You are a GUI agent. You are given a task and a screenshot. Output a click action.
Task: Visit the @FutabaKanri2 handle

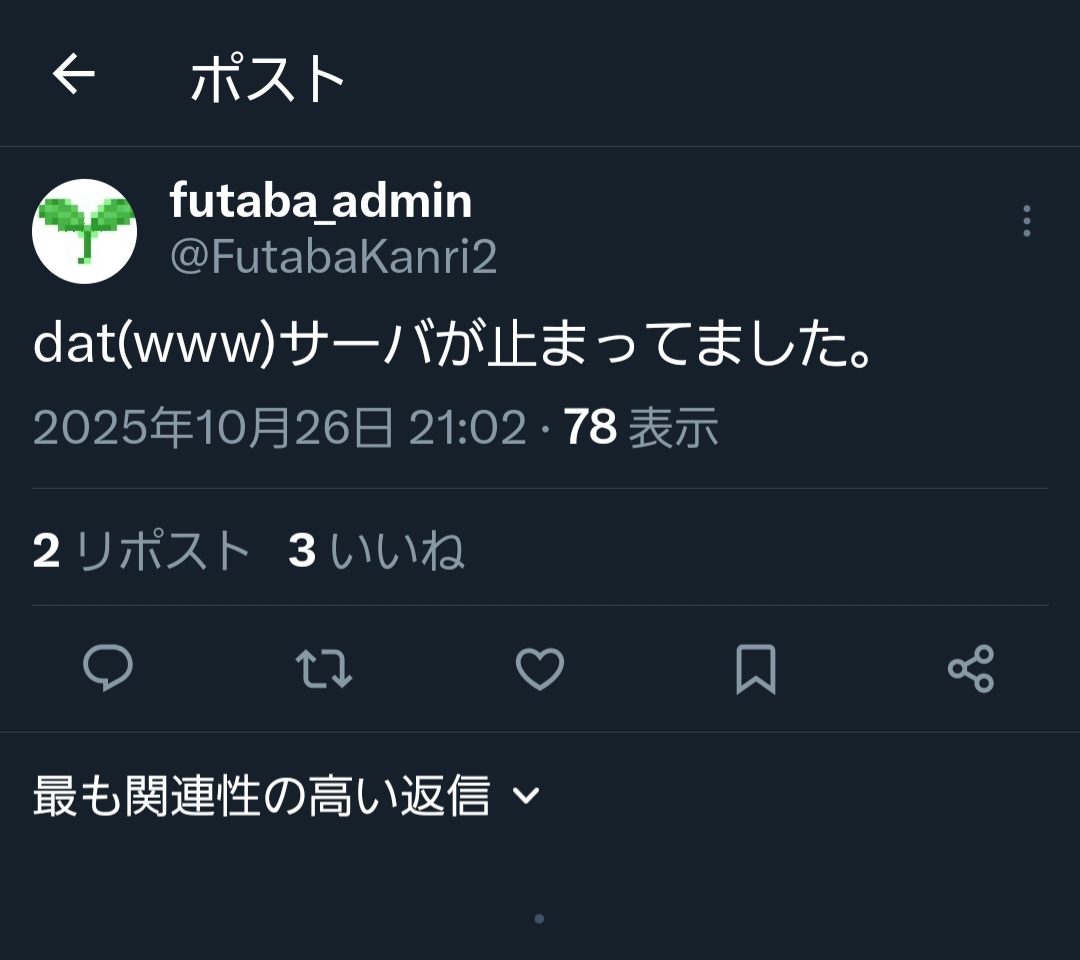coord(333,257)
